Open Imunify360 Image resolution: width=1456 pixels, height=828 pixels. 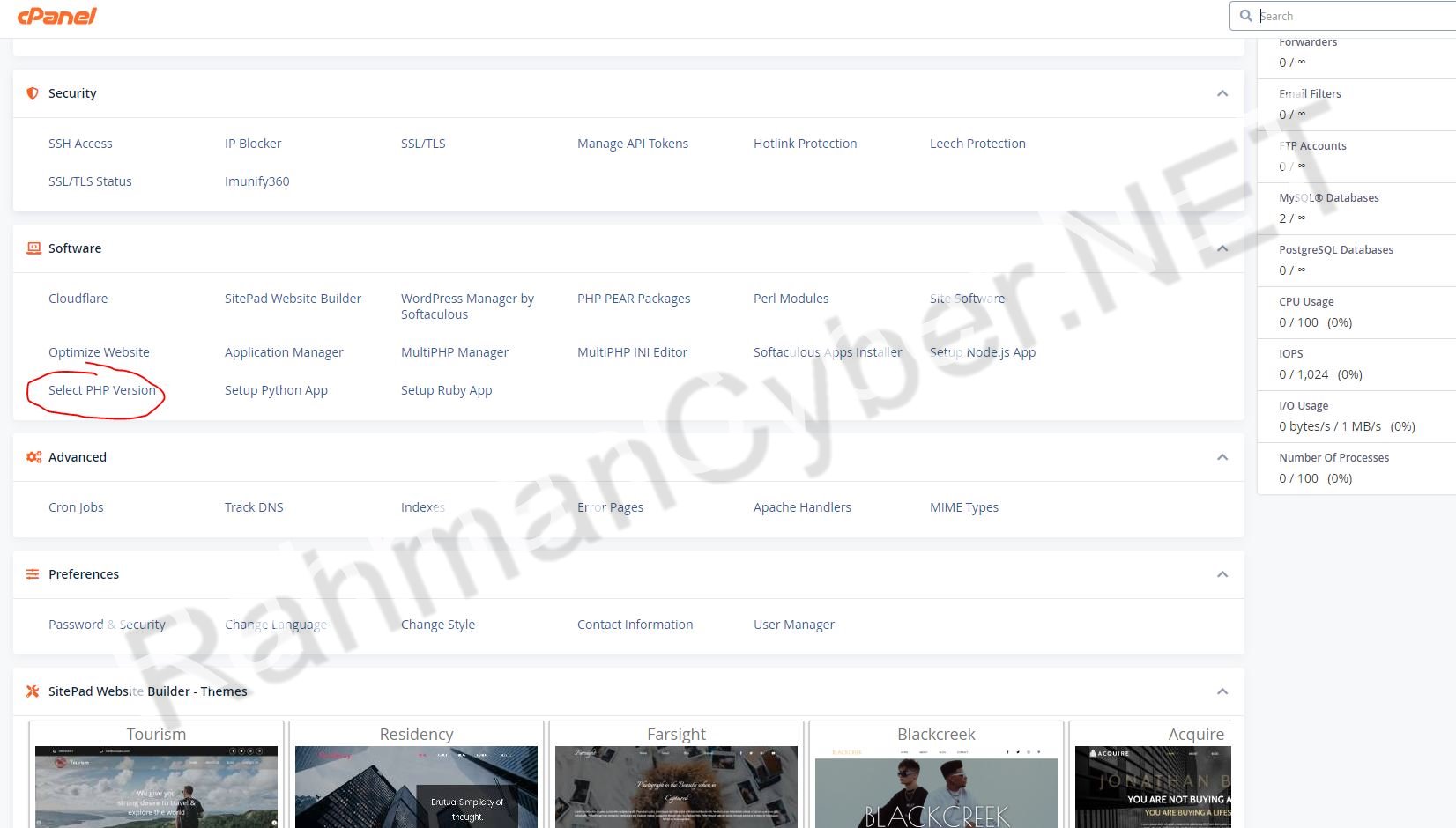[256, 181]
